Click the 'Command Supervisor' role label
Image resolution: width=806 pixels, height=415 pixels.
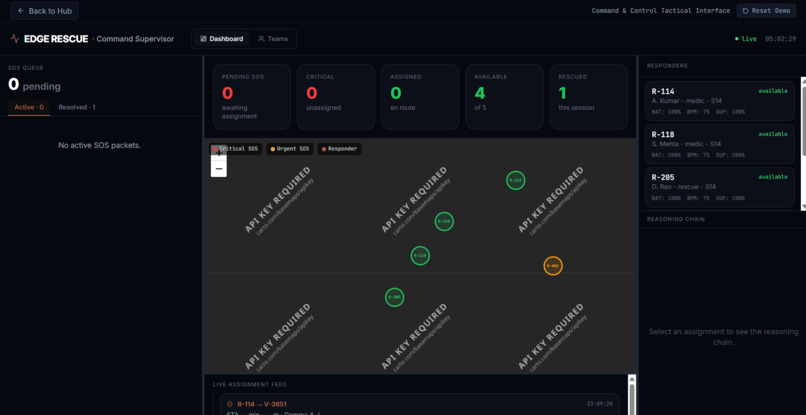[135, 39]
